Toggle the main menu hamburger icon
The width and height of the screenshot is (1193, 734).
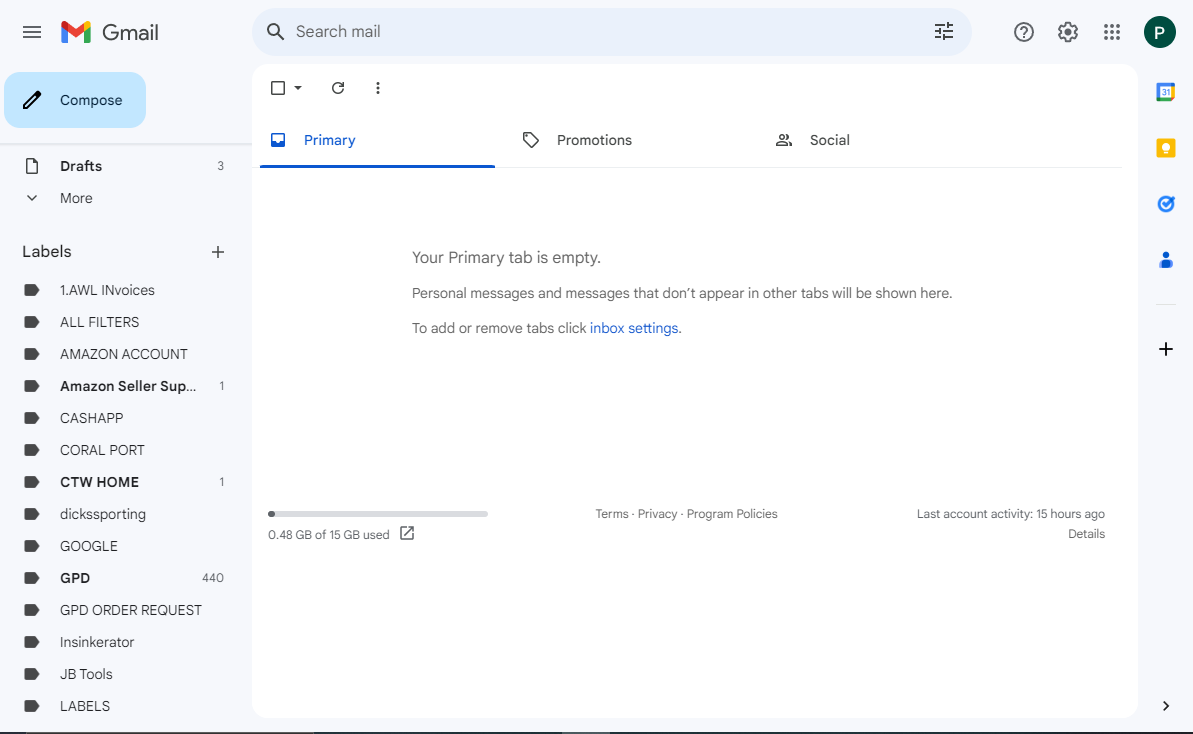[x=32, y=32]
